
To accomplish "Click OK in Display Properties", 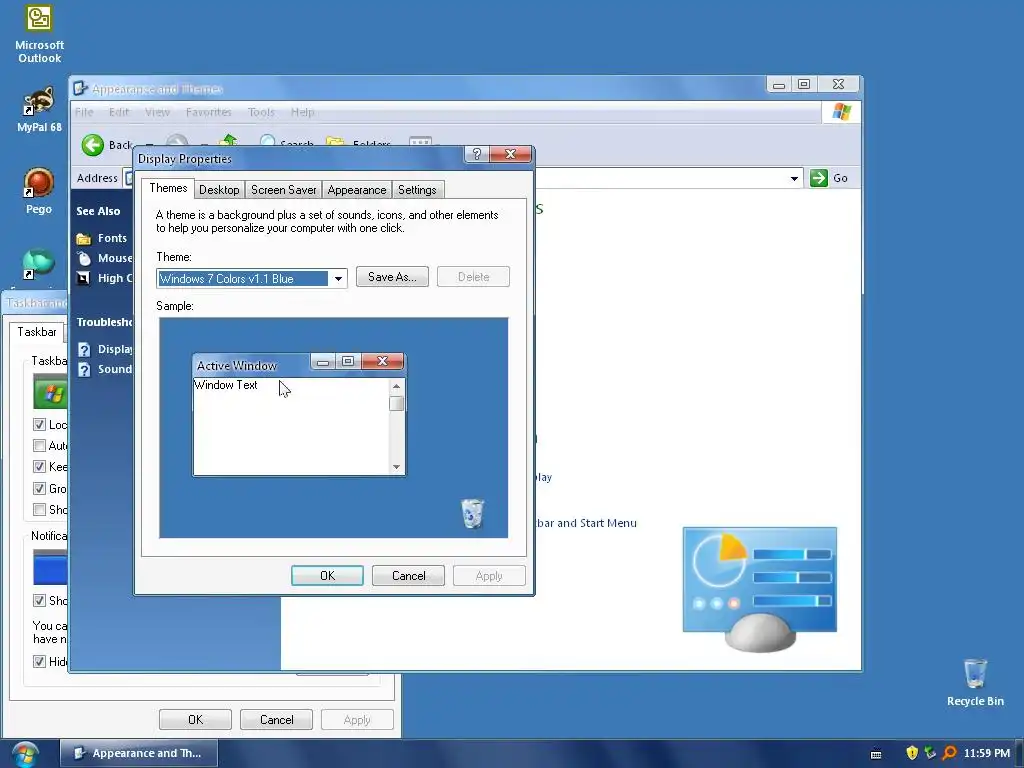I will tap(327, 575).
